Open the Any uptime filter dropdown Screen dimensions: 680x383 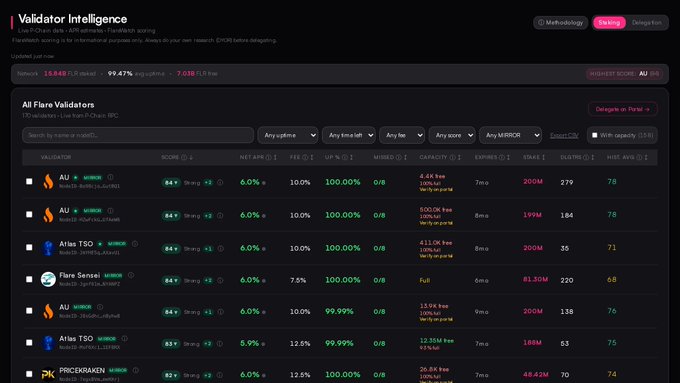[x=288, y=135]
